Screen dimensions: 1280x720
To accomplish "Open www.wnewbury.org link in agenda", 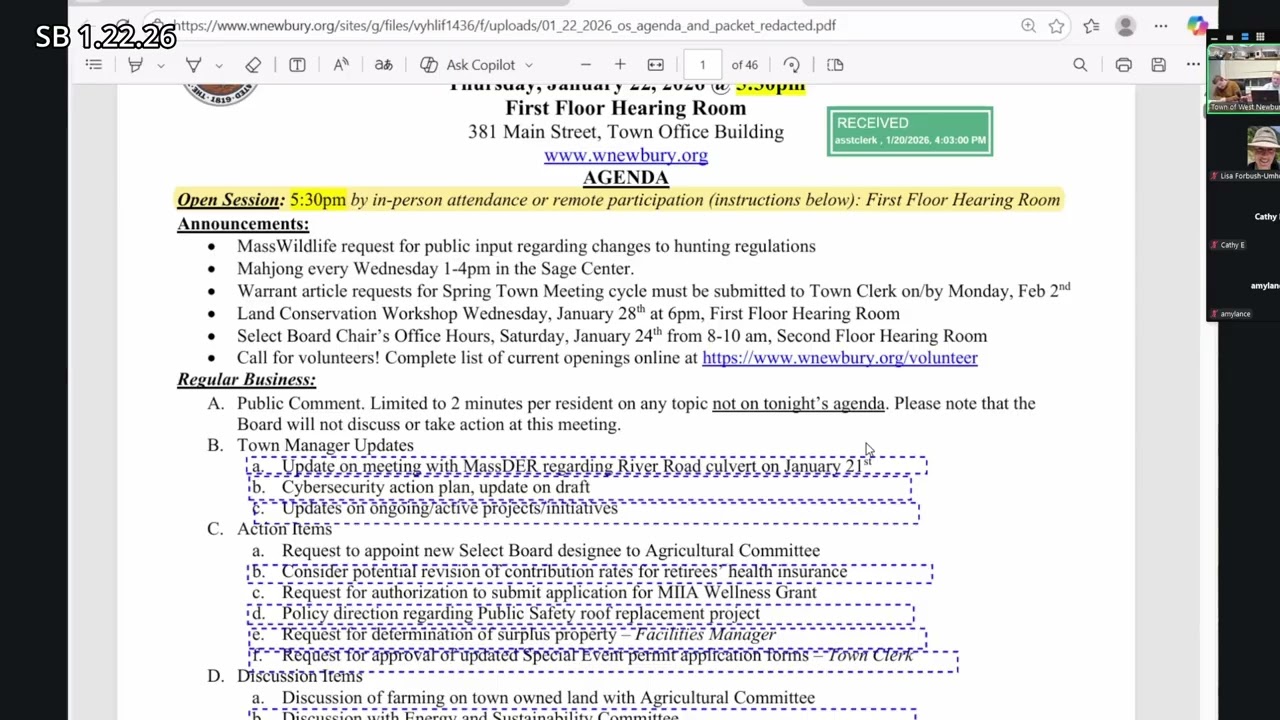I will (626, 155).
